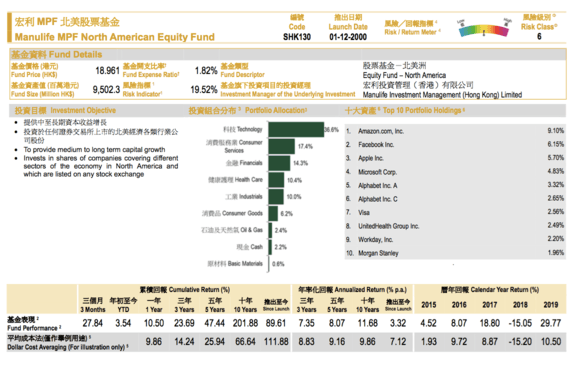Click the Amazon.com, Inc. holding row
The width and height of the screenshot is (576, 367).
455,131
